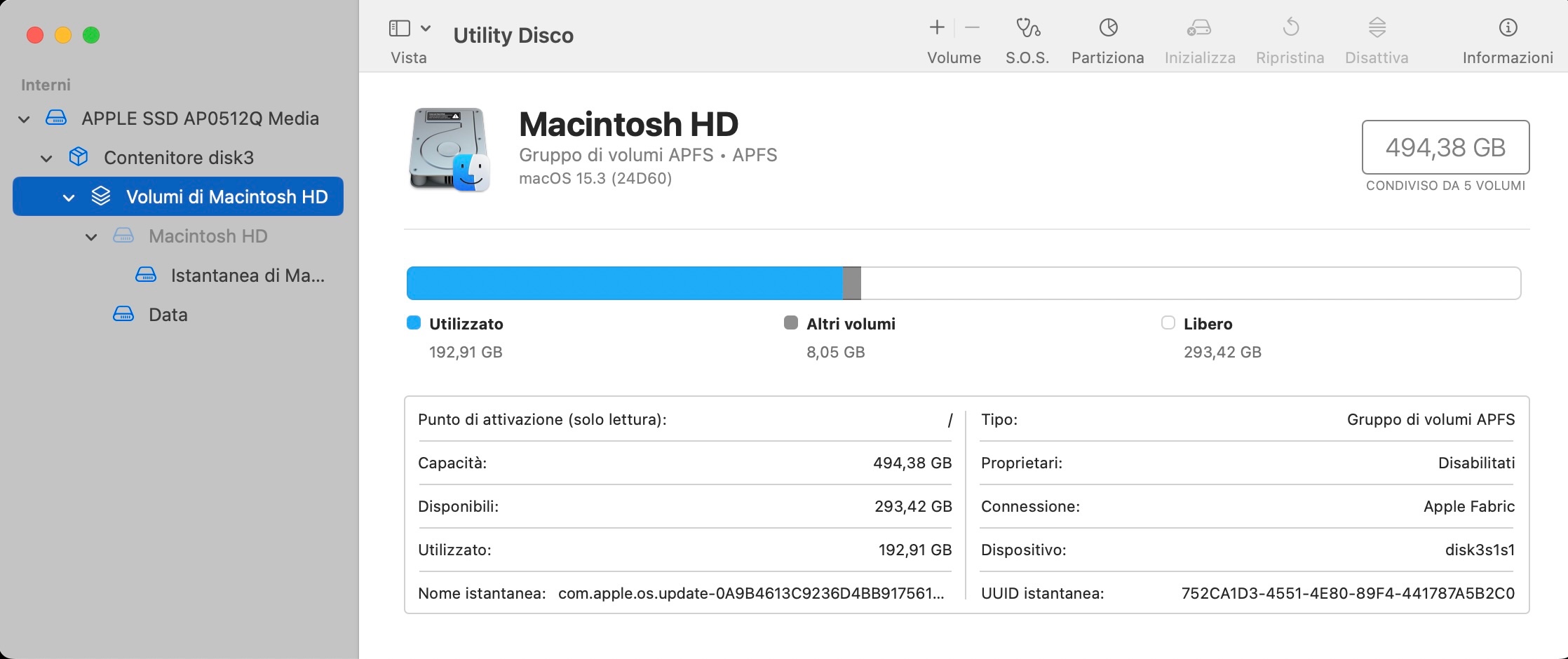
Task: Collapse the APPLE SSD AP0512Q Media chevron
Action: (24, 119)
